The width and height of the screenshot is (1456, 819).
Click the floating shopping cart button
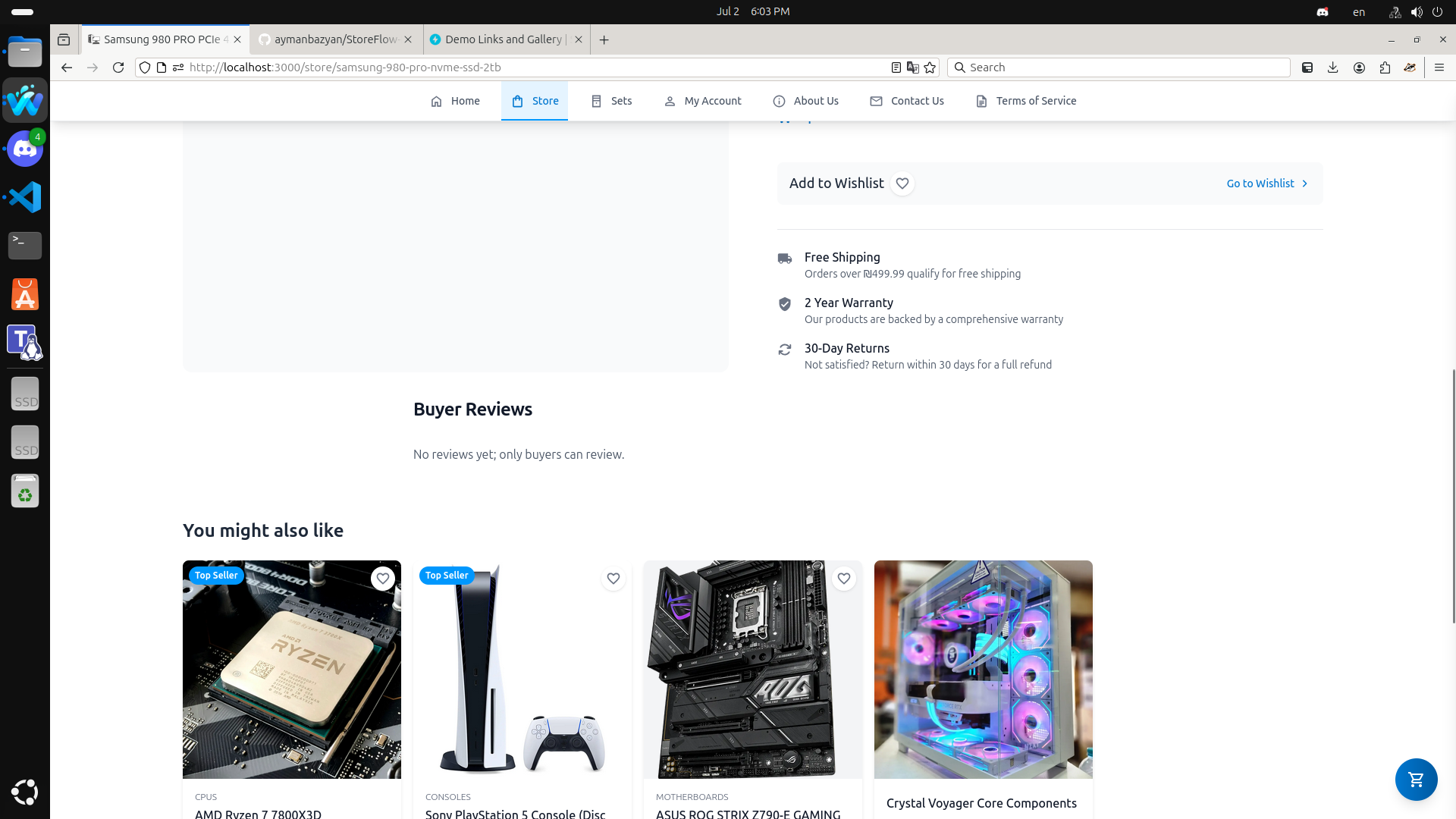tap(1416, 779)
